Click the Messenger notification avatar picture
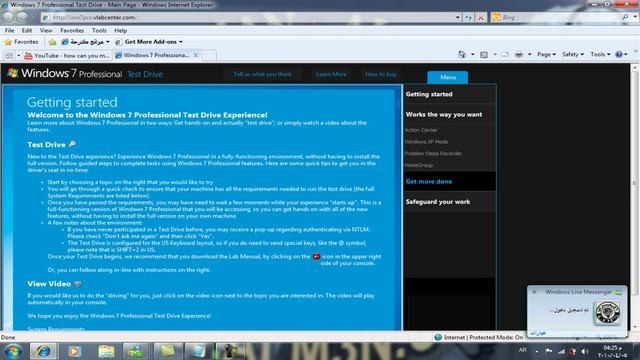The width and height of the screenshot is (640, 360). click(607, 312)
